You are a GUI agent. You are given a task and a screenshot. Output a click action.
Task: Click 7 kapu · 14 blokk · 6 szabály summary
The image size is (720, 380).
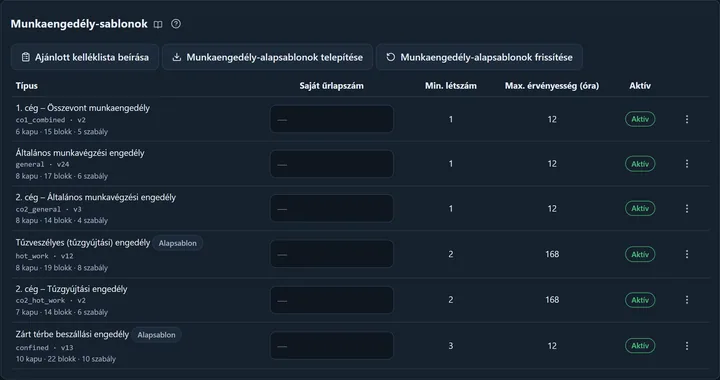[x=62, y=313]
